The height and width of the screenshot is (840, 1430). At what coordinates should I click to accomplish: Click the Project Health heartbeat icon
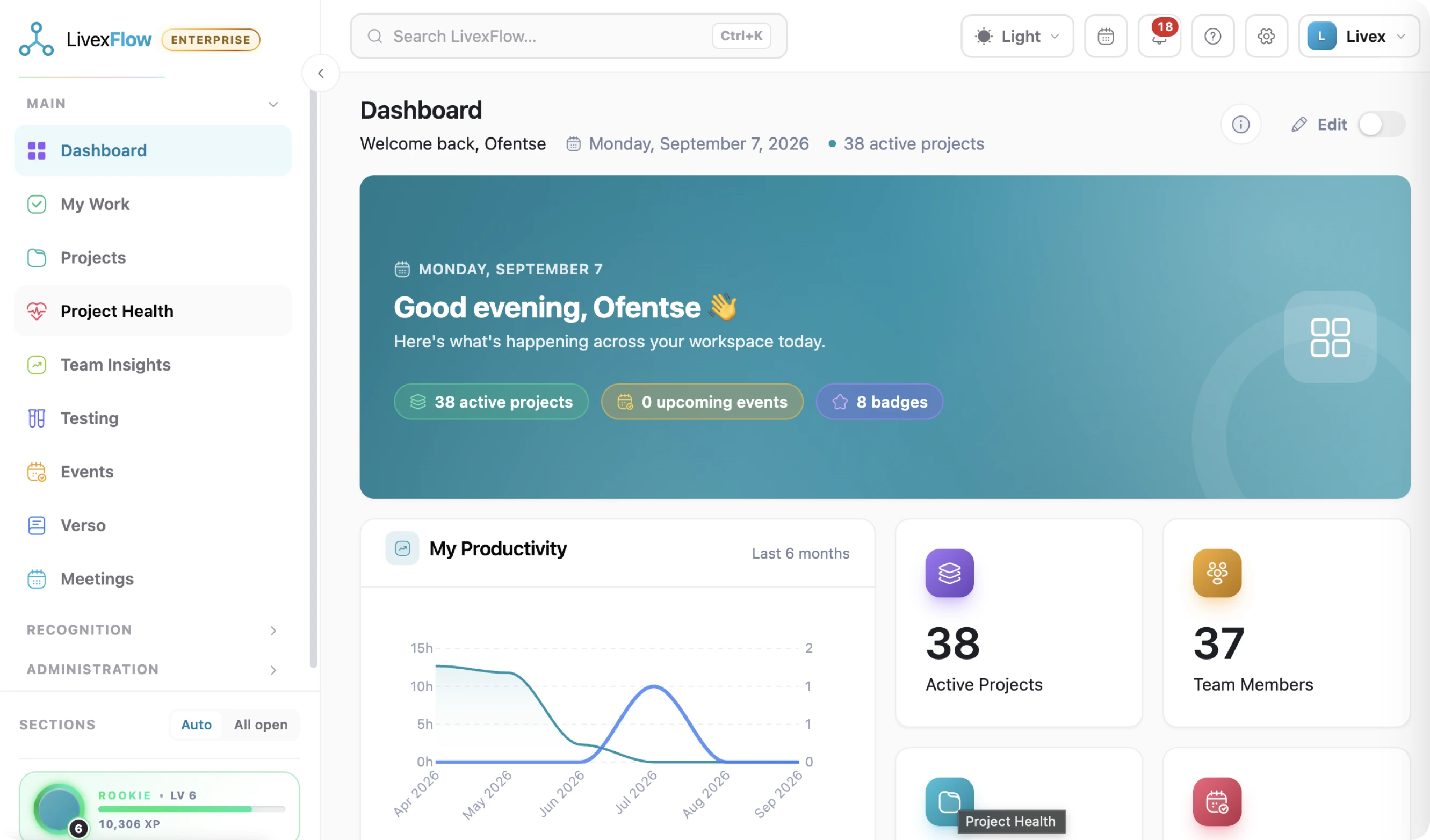(37, 311)
